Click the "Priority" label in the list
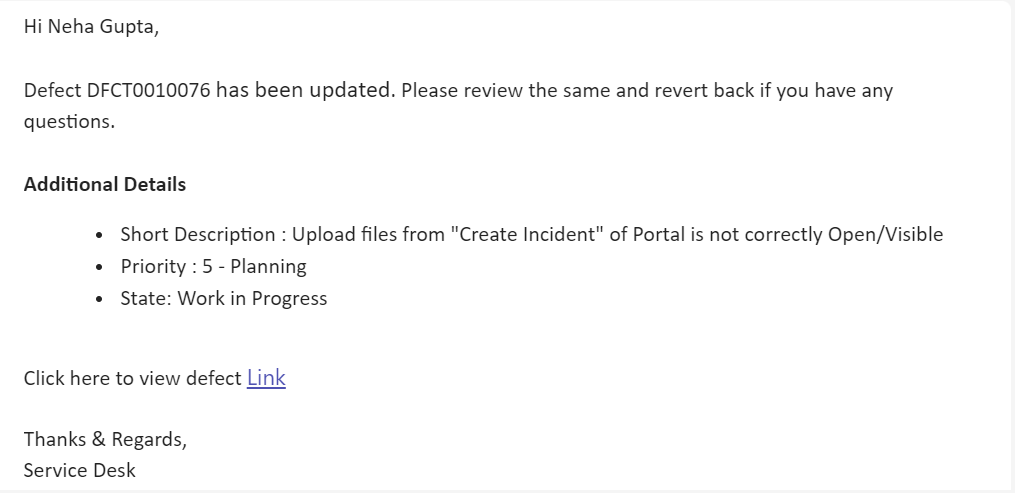The image size is (1015, 493). click(153, 267)
